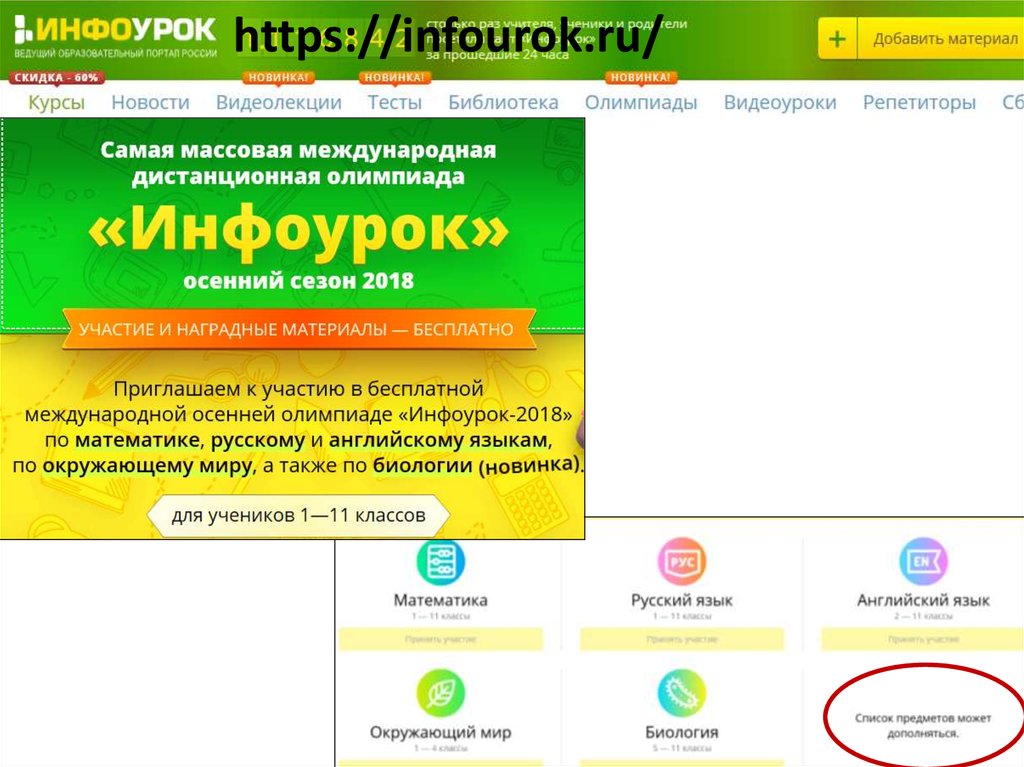Go to the Репетиторы page
This screenshot has height=767, width=1024.
tap(919, 102)
